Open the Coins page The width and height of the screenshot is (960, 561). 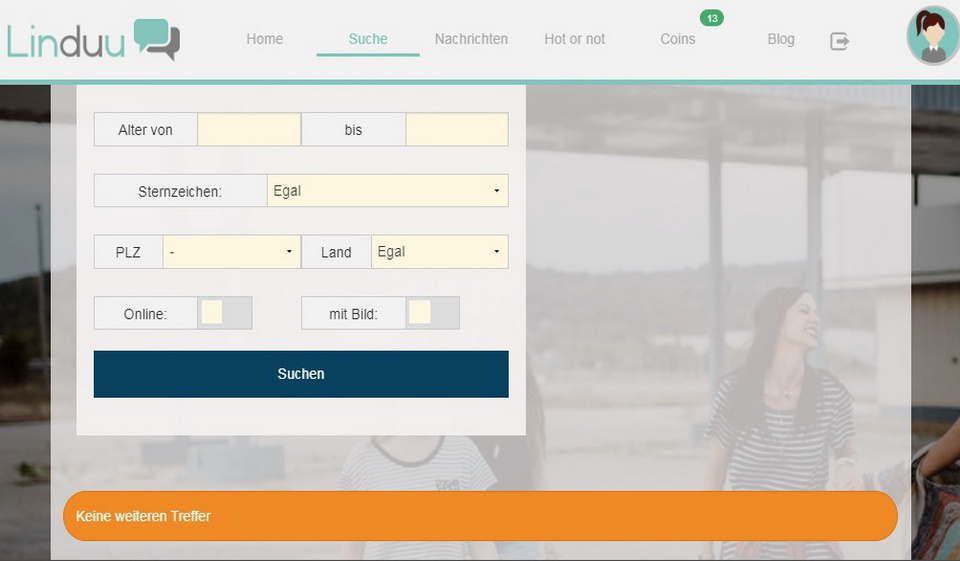coord(677,39)
